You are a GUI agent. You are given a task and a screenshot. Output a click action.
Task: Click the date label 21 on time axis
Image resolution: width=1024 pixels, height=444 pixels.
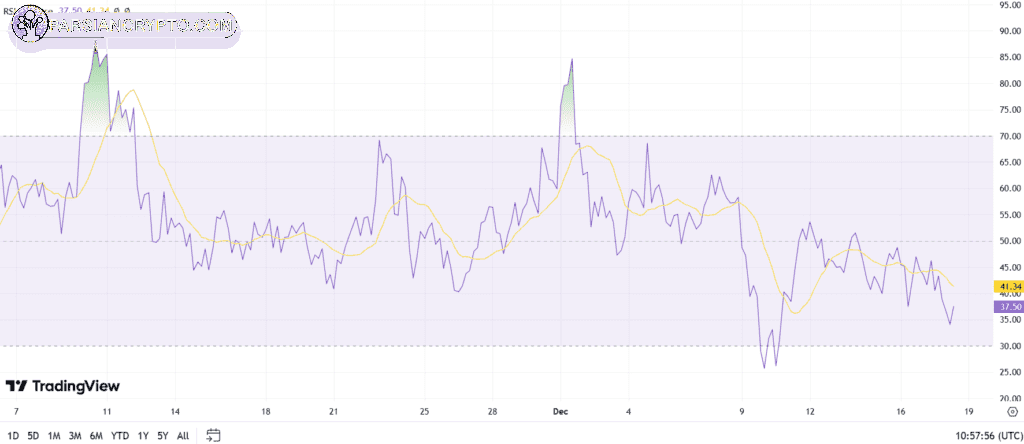333,412
